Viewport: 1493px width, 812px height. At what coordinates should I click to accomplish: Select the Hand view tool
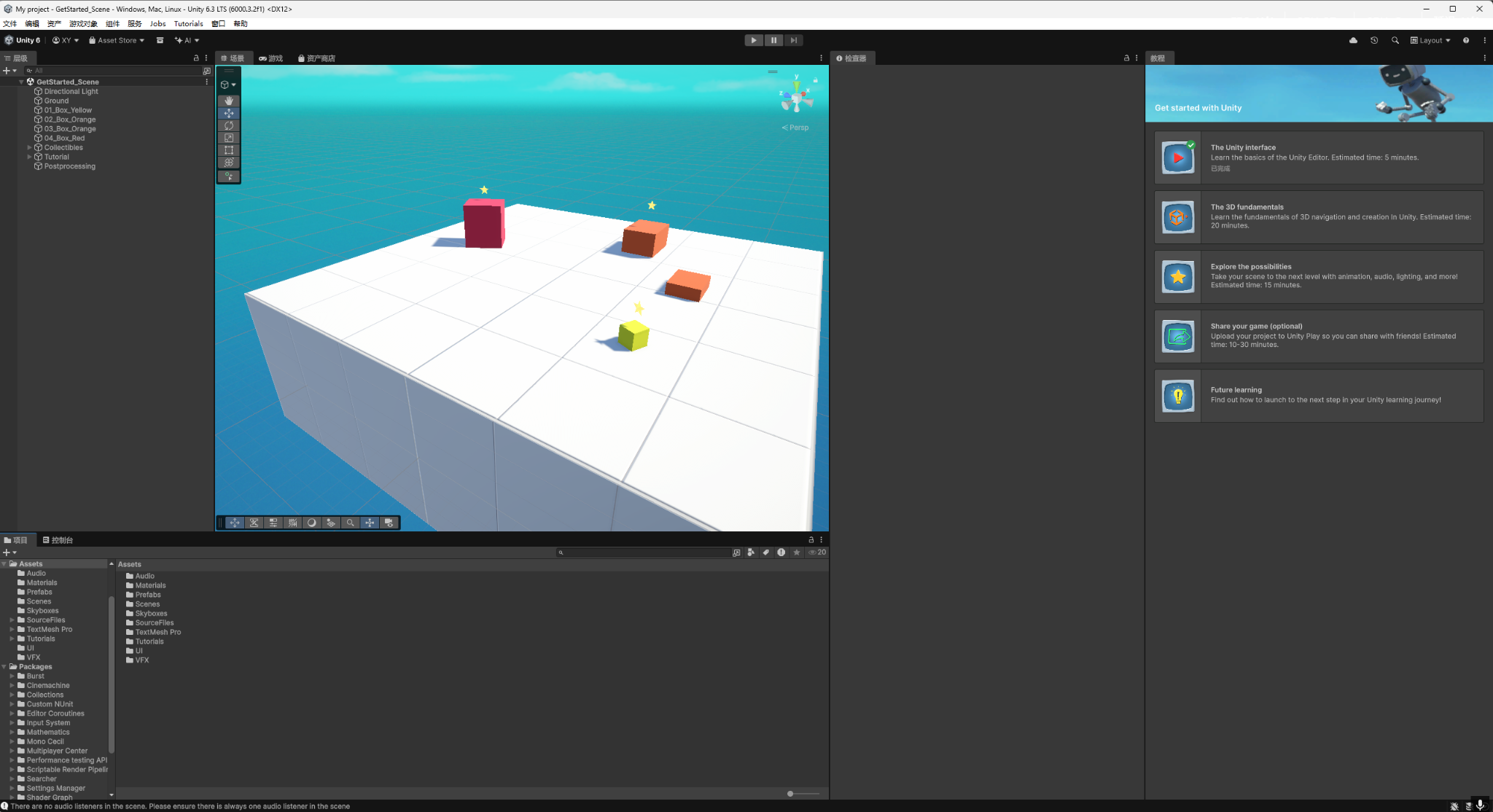point(229,101)
